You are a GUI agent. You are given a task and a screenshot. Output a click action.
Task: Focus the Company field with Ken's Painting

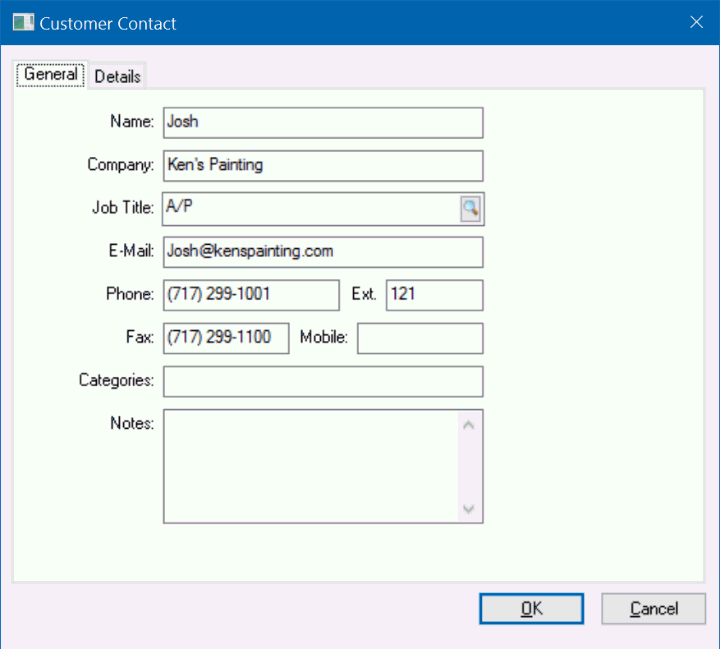tap(323, 165)
